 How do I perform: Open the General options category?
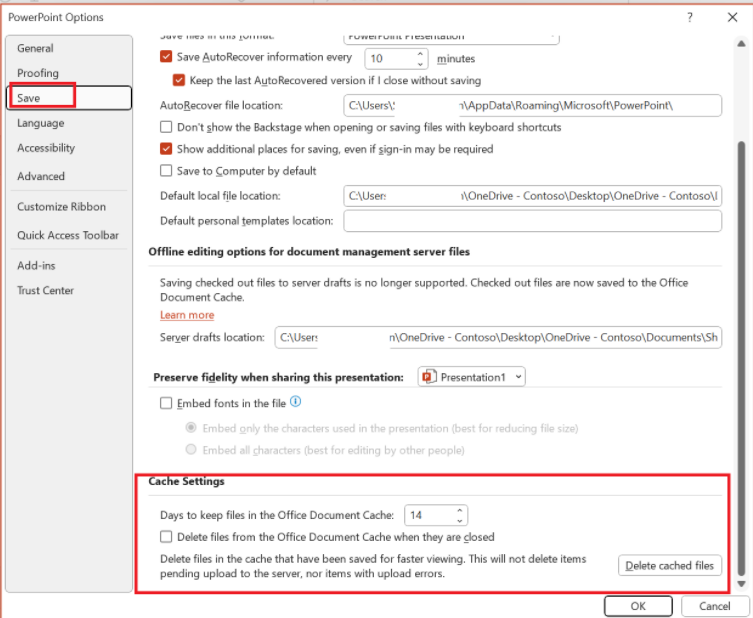pyautogui.click(x=35, y=48)
